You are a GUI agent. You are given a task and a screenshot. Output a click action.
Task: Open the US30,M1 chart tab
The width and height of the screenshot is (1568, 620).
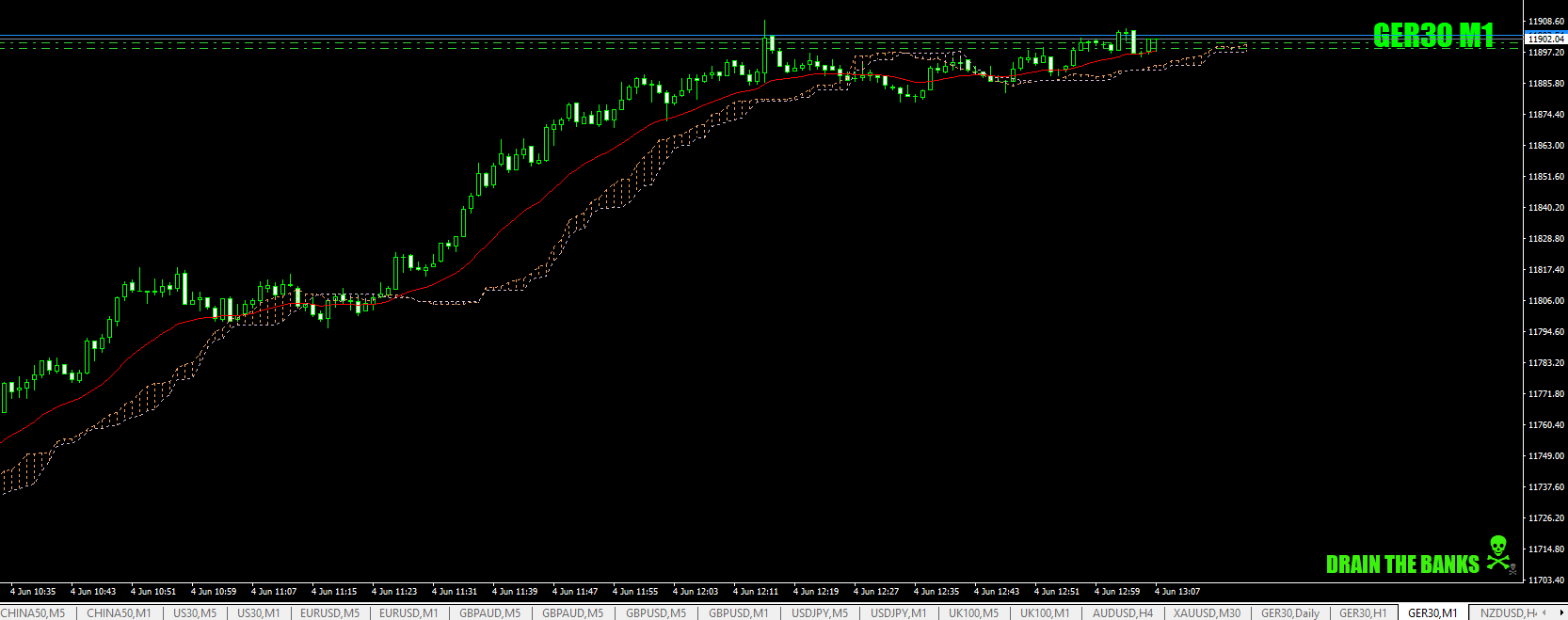tap(259, 612)
